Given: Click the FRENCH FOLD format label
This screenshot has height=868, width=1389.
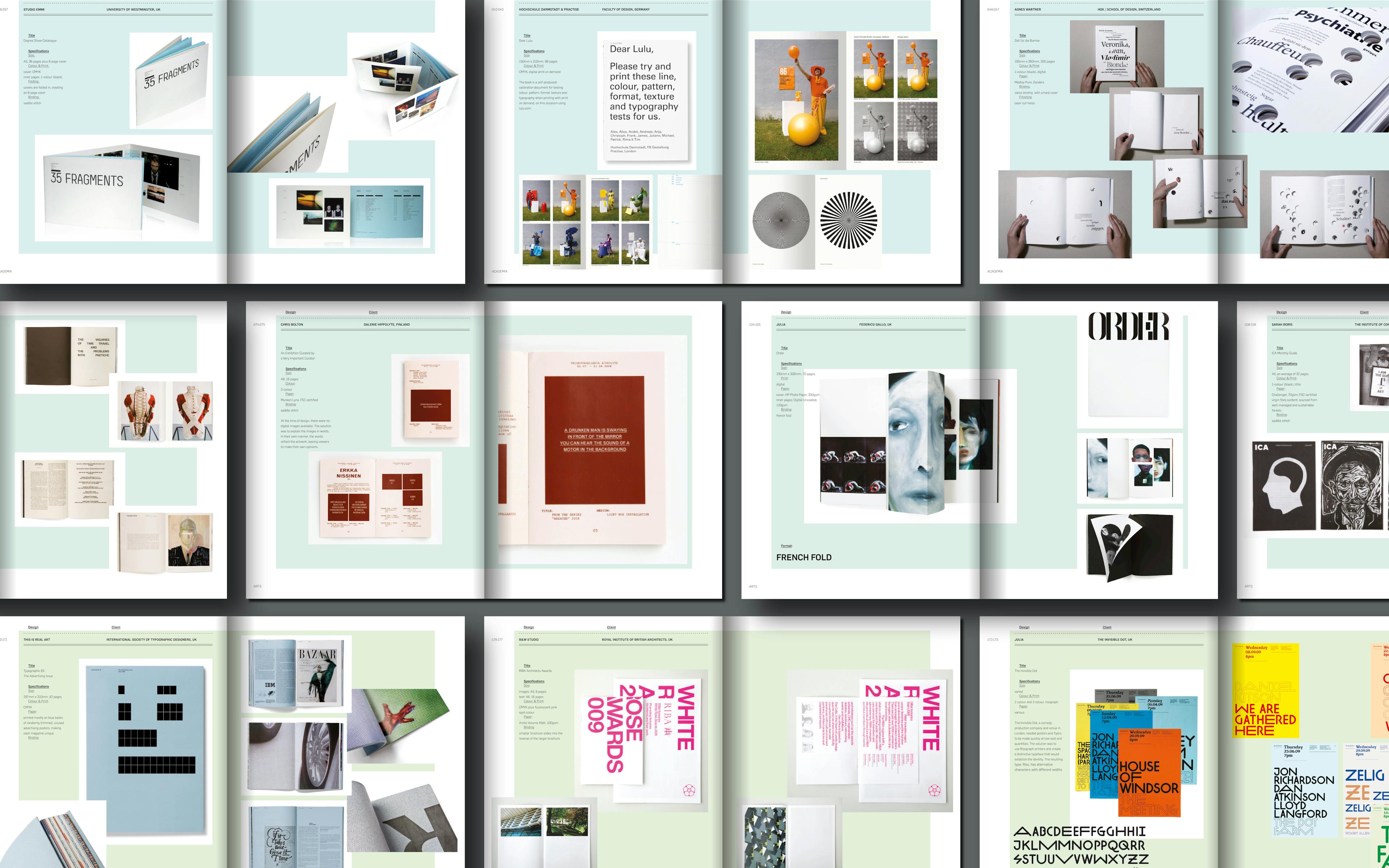Looking at the screenshot, I should pyautogui.click(x=803, y=557).
